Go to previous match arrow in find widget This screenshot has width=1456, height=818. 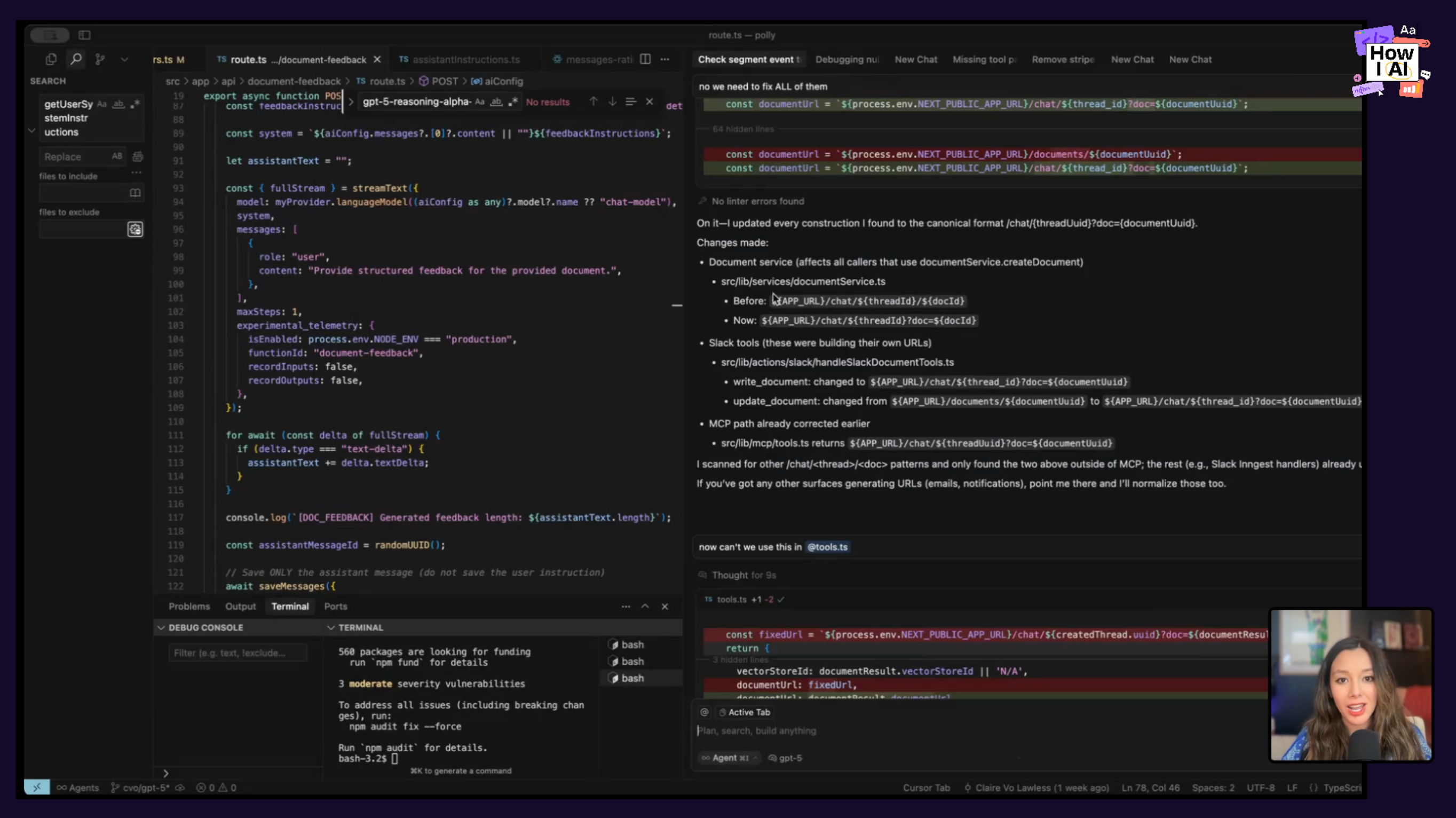[x=594, y=101]
